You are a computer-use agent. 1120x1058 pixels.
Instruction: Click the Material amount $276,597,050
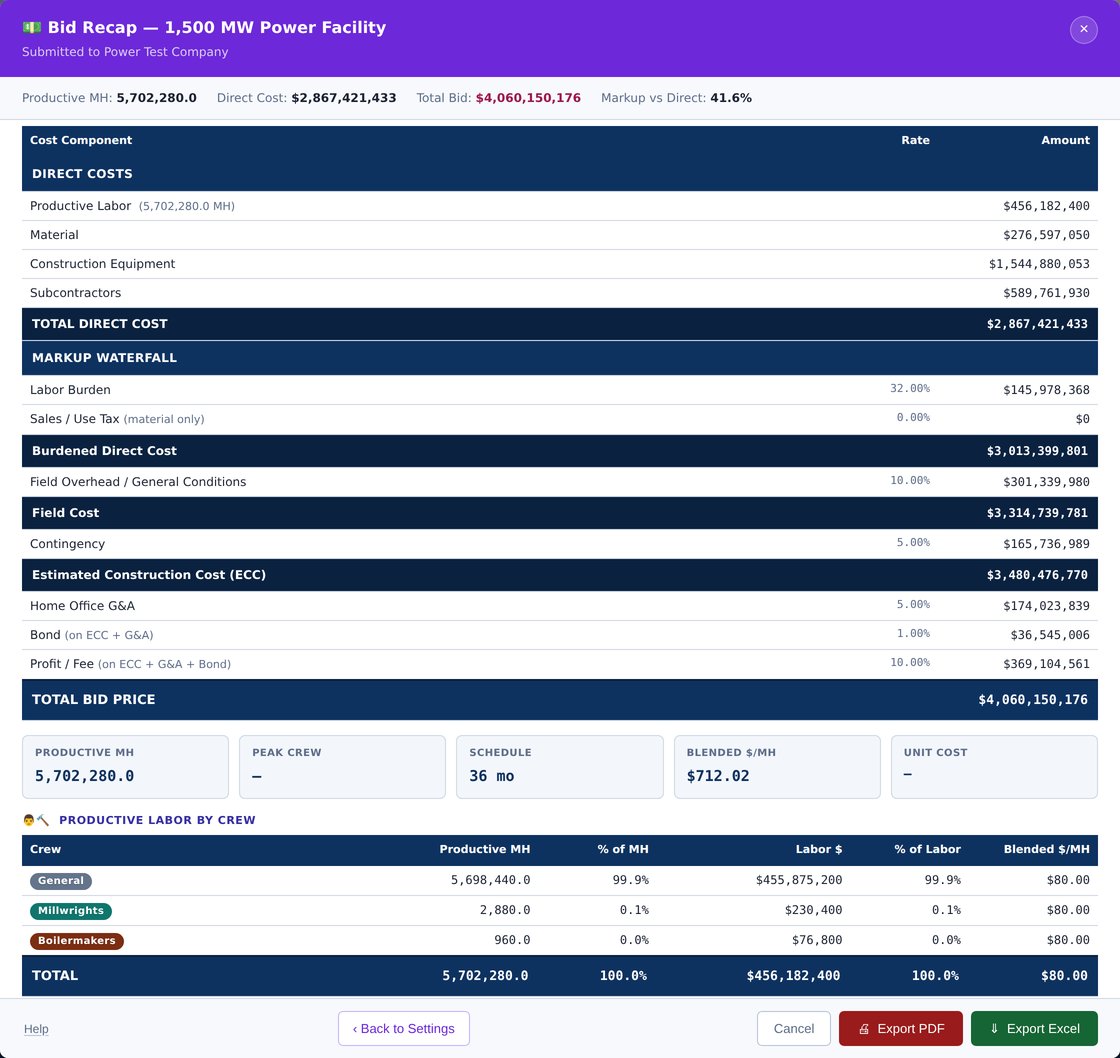click(x=1046, y=235)
